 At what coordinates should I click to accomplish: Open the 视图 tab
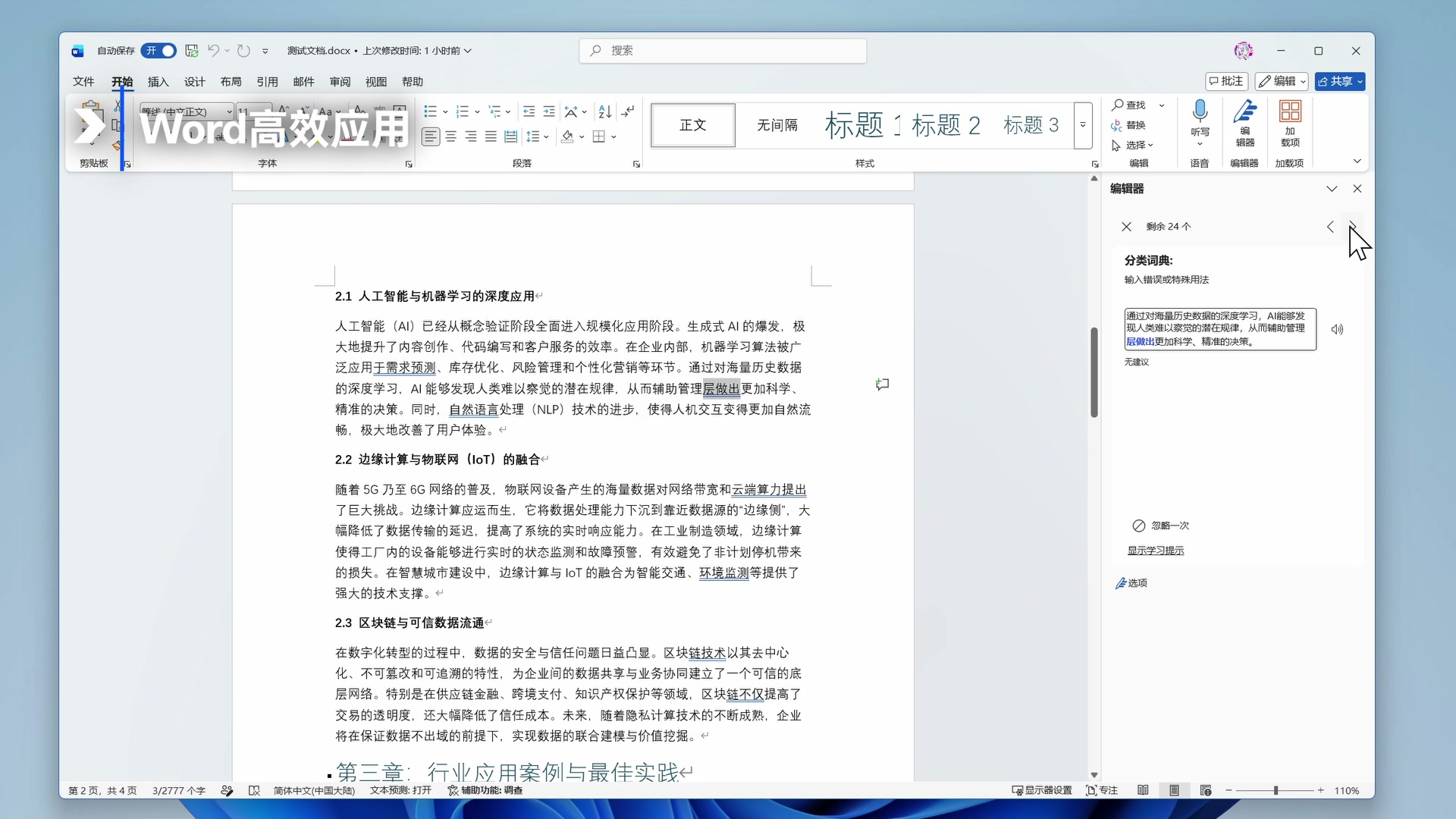(376, 82)
